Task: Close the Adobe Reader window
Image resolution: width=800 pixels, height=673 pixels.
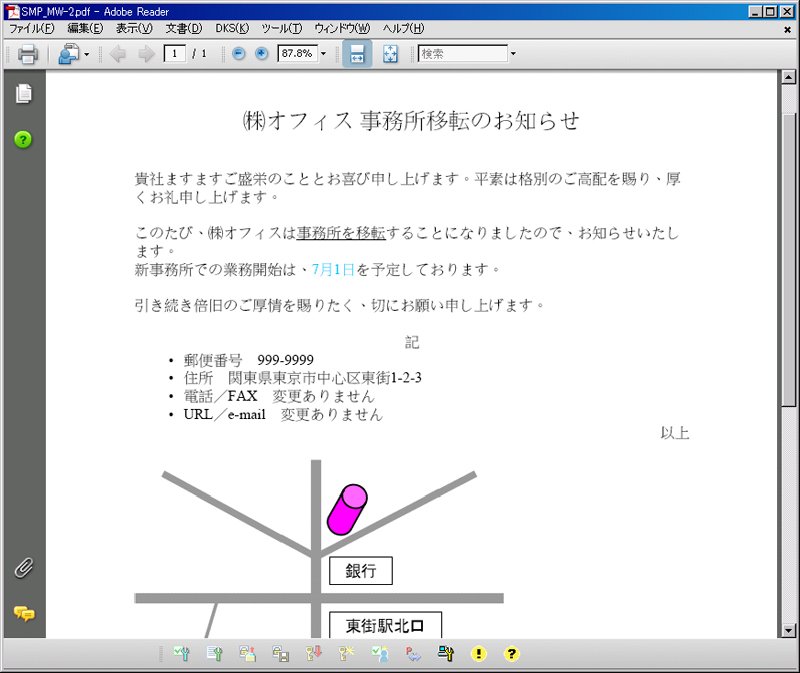Action: click(x=787, y=11)
